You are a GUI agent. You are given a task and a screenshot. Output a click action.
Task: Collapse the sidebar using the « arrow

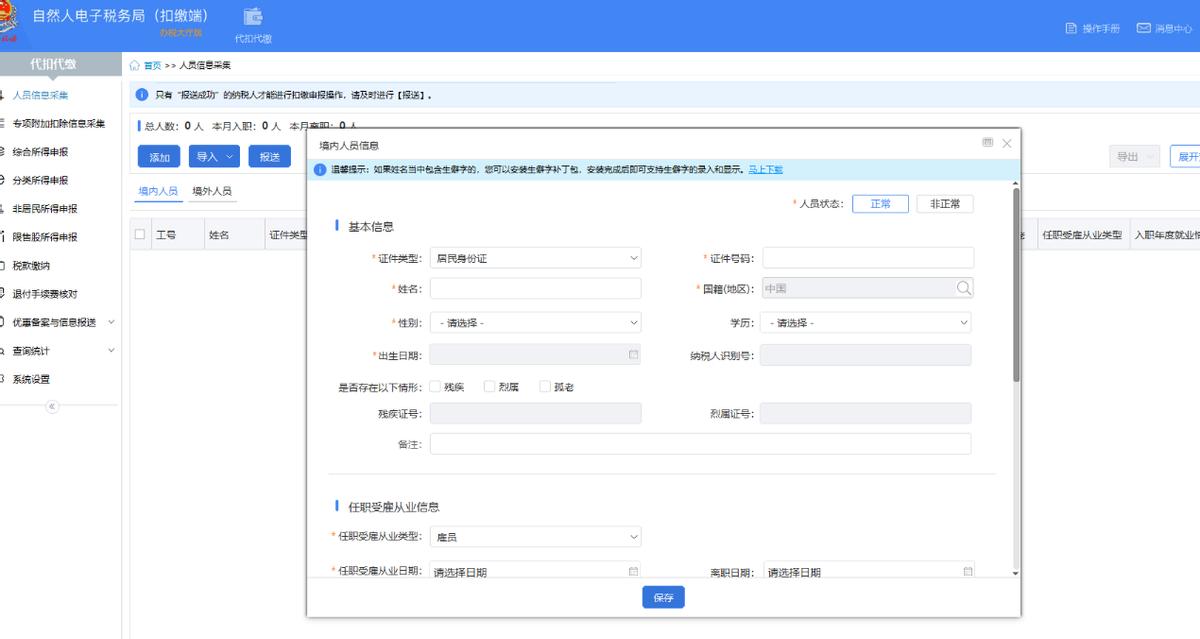[x=52, y=407]
